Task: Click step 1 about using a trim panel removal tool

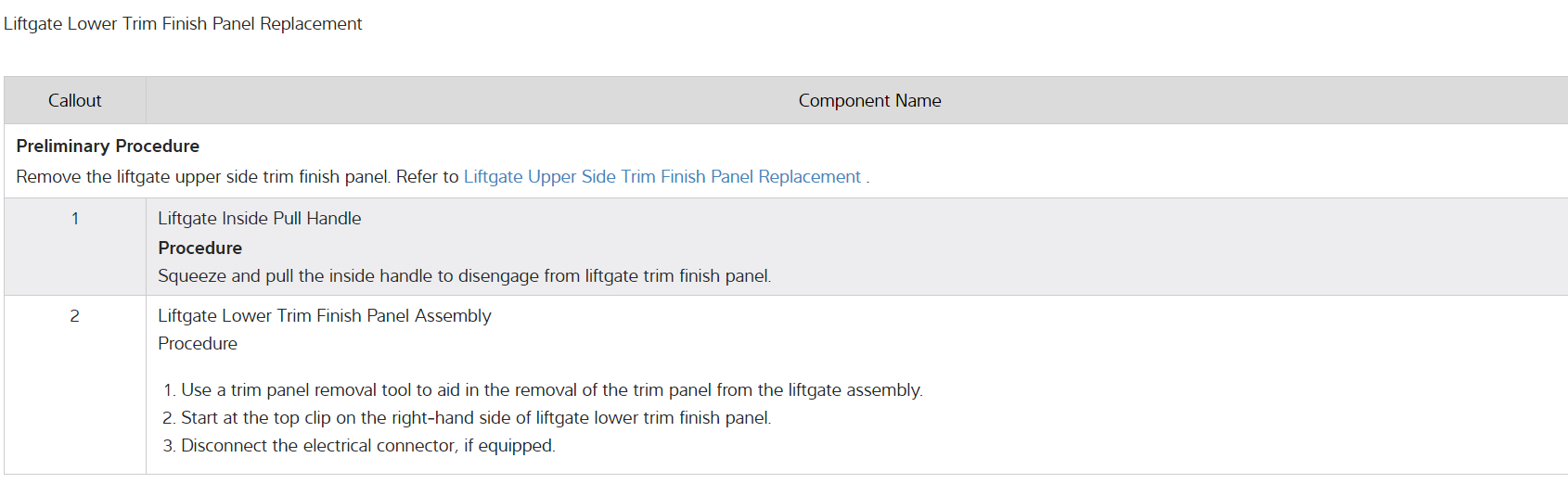Action: coord(464,390)
